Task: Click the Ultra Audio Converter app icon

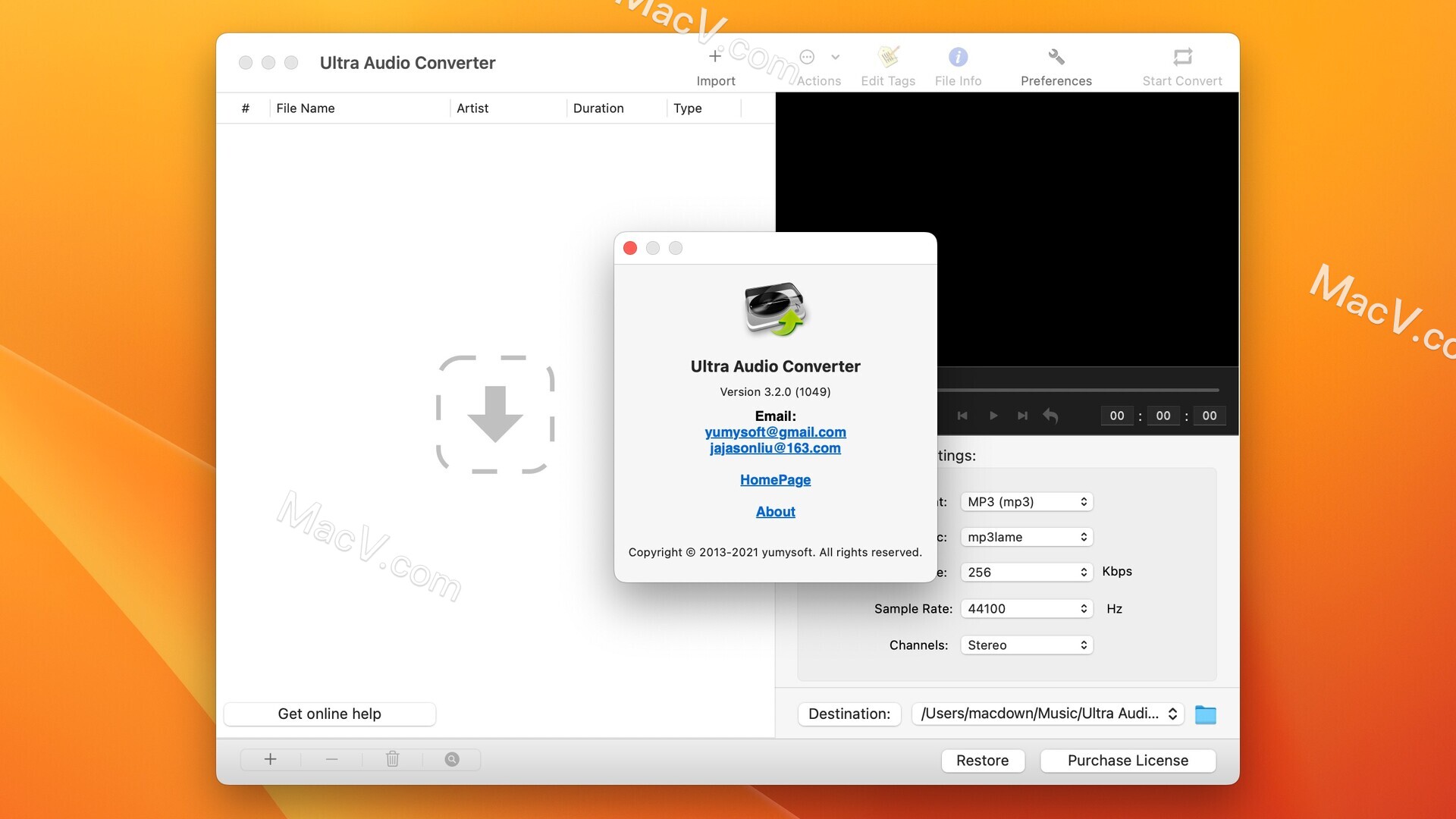Action: click(x=775, y=309)
